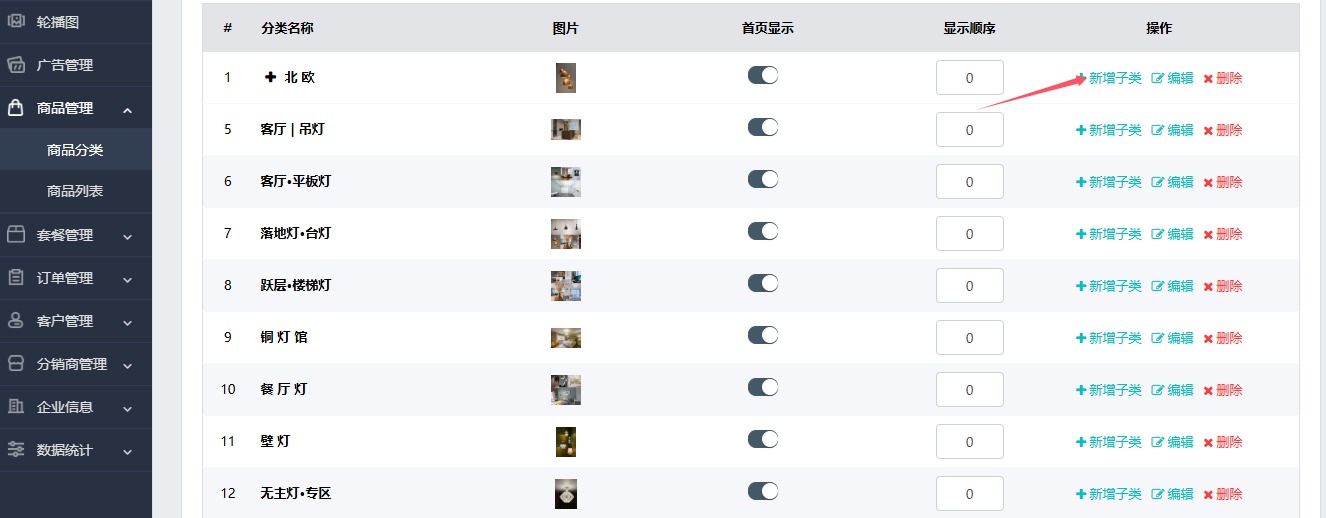Expand the 套餐管理 menu chevron
This screenshot has width=1326, height=518.
127,237
